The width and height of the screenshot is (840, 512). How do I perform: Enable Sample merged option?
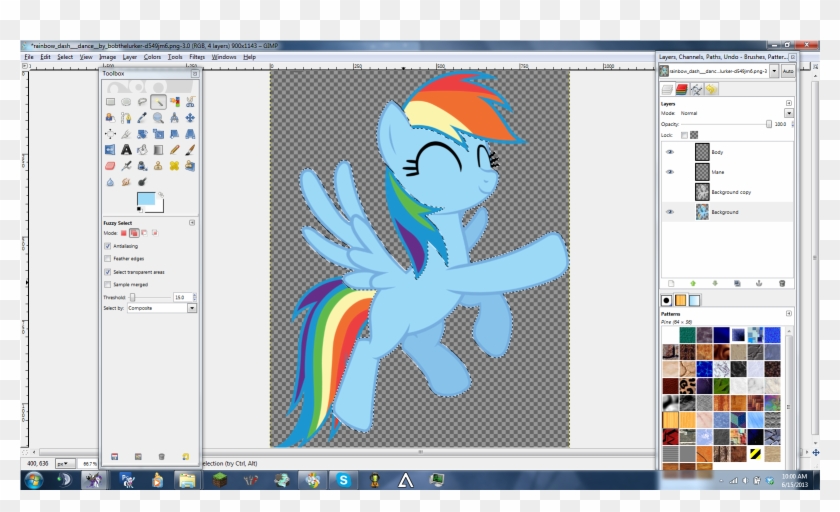point(107,285)
